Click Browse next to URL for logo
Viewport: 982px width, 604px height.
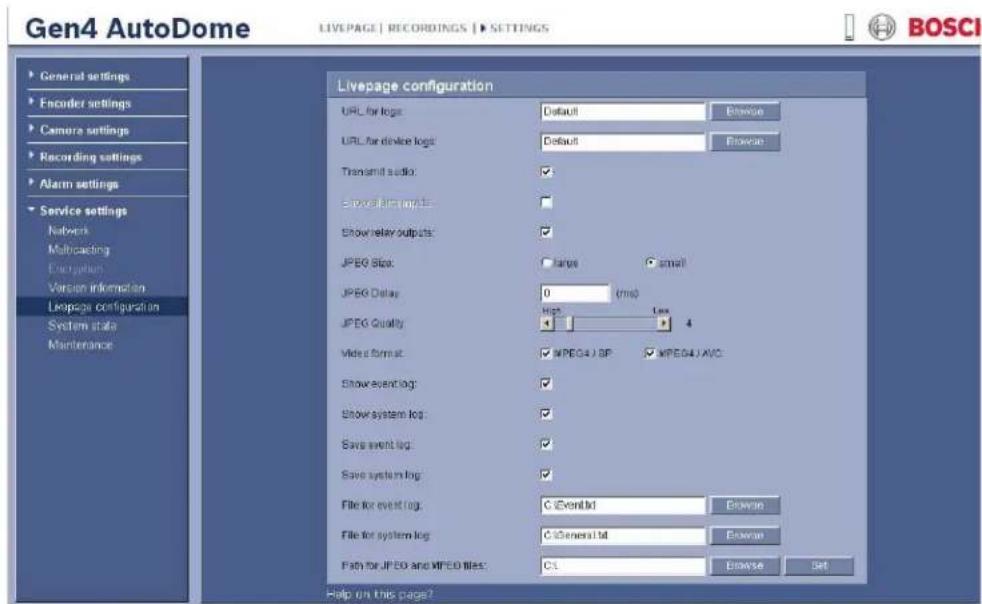click(x=745, y=112)
